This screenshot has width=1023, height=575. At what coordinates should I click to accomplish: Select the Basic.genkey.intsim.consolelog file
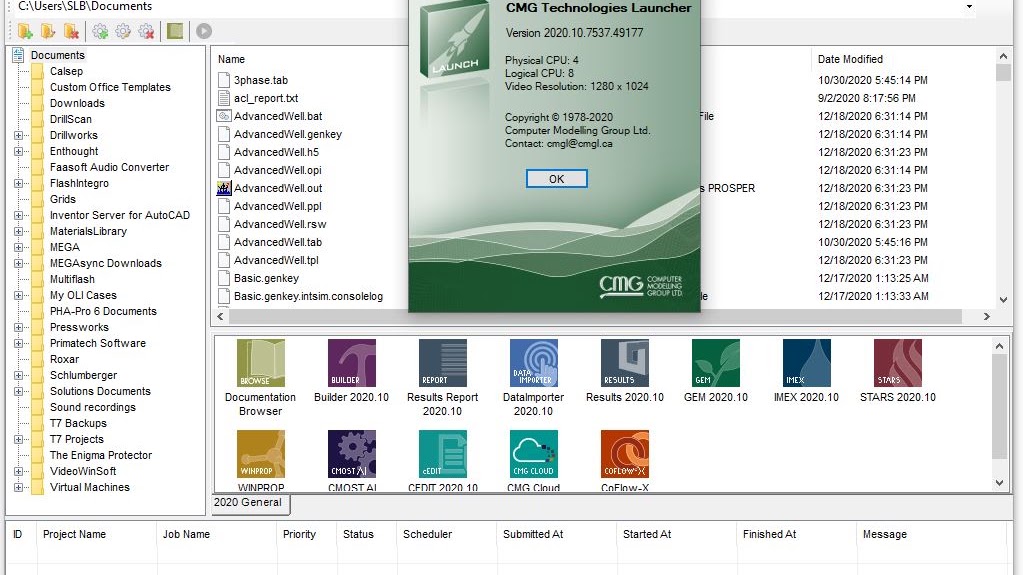tap(309, 296)
